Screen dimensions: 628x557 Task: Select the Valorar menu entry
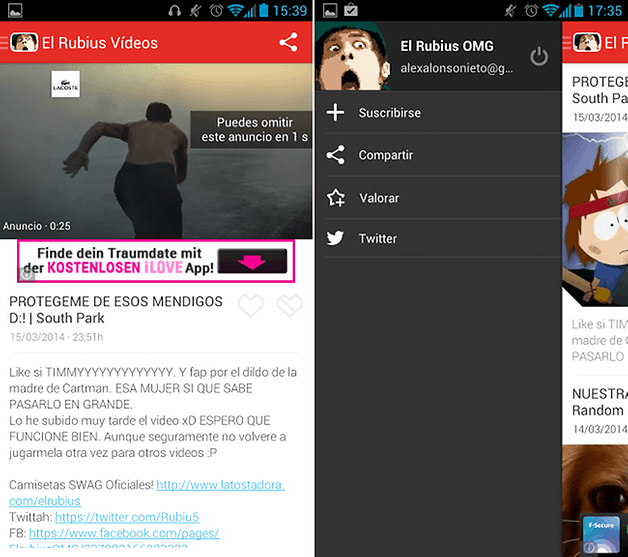438,198
